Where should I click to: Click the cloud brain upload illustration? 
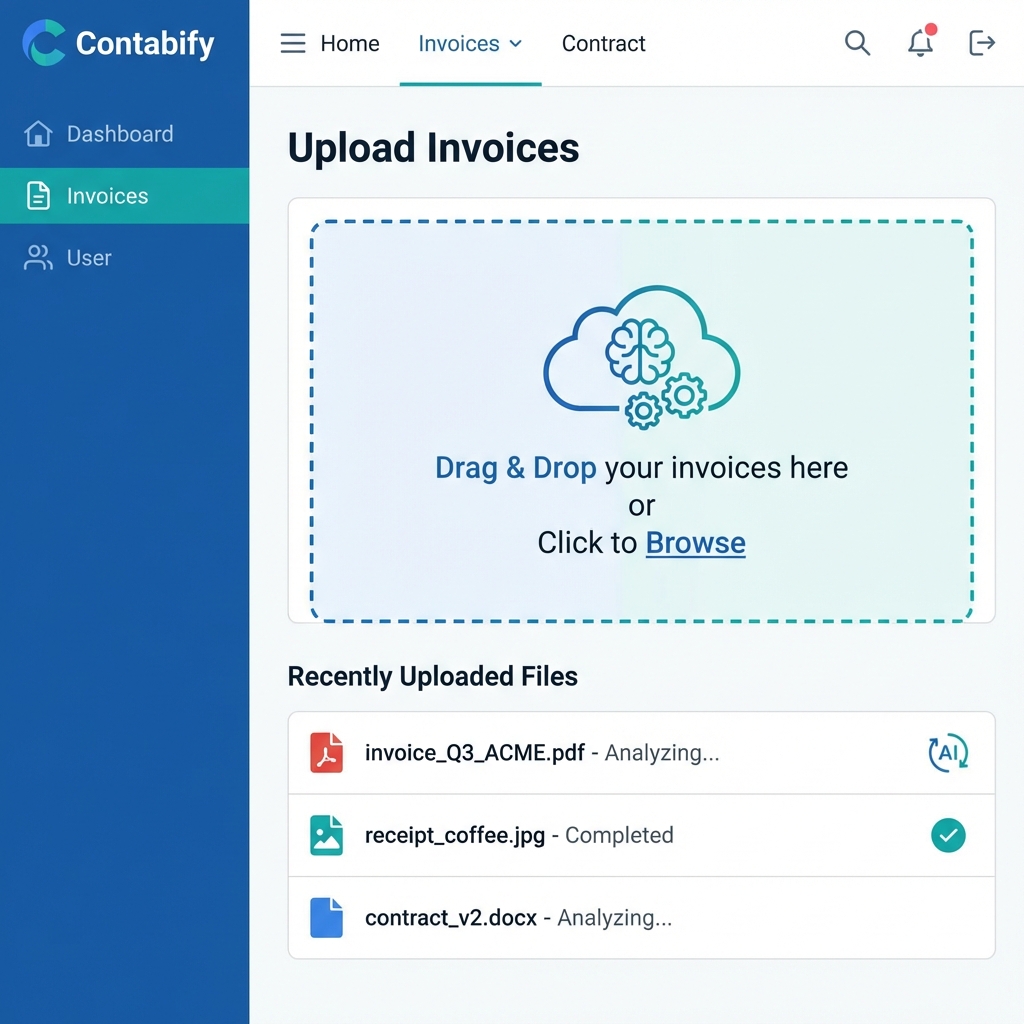641,357
